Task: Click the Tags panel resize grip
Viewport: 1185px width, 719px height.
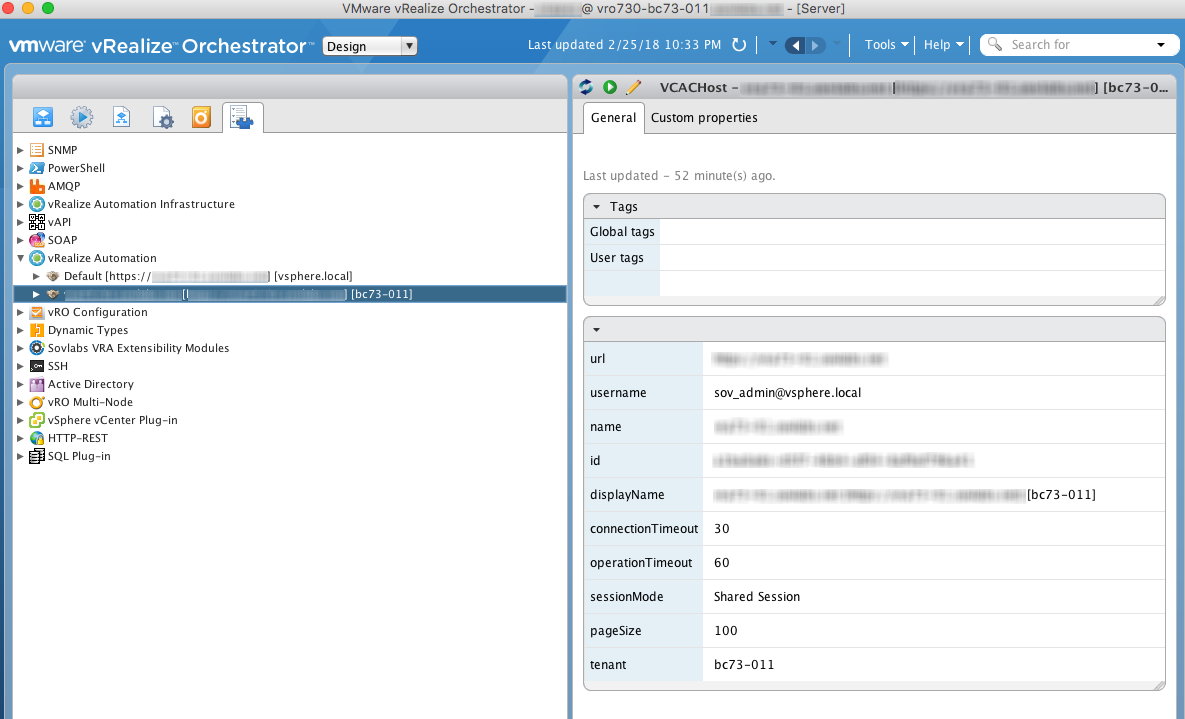Action: tap(1159, 300)
